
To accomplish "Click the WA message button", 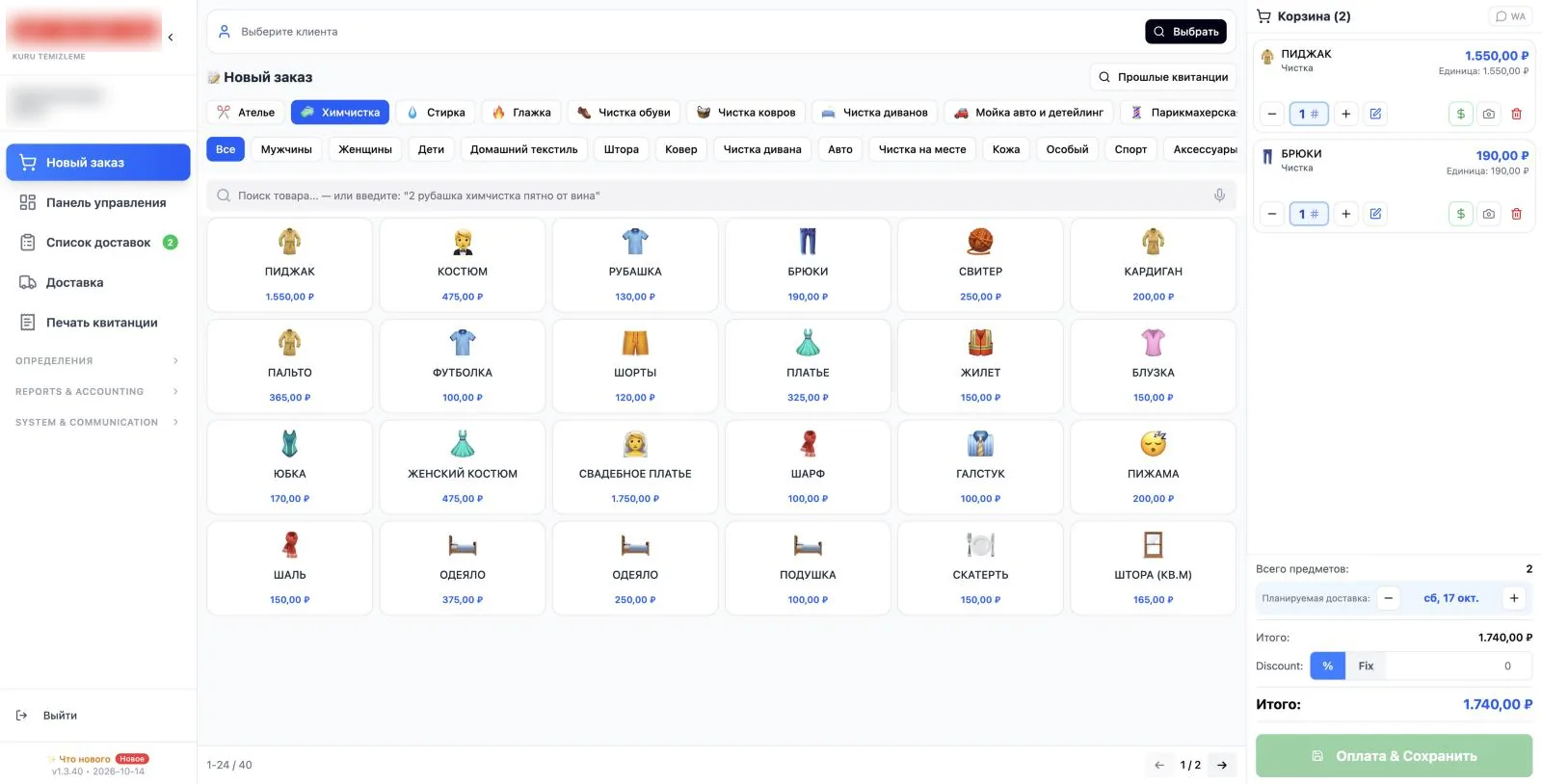I will coord(1510,16).
